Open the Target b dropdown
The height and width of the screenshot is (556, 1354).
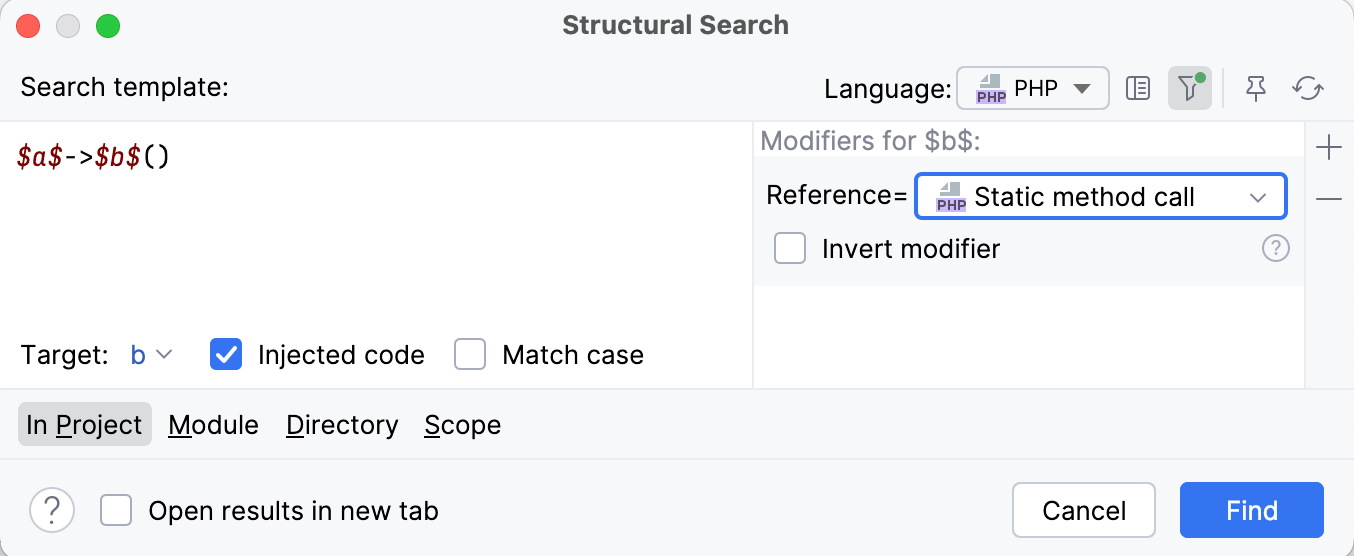click(x=152, y=355)
